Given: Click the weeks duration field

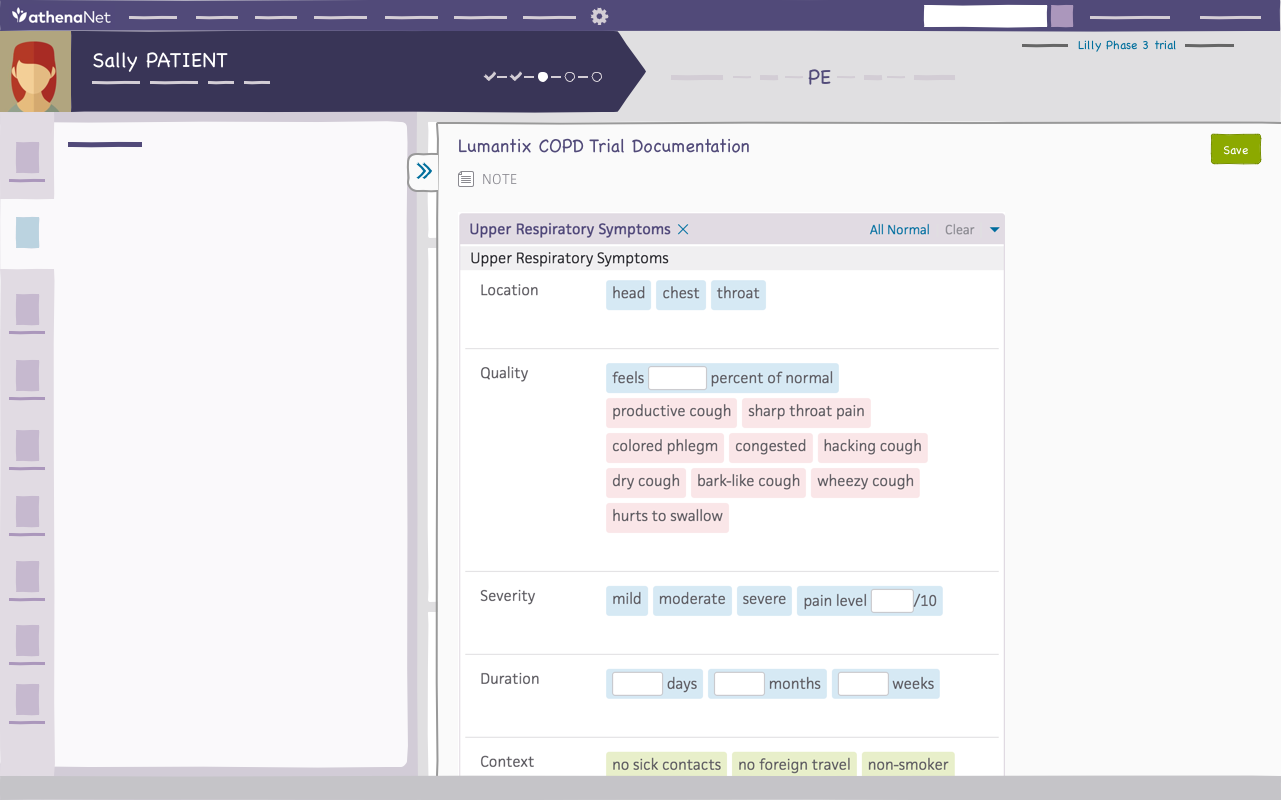Looking at the screenshot, I should 863,684.
